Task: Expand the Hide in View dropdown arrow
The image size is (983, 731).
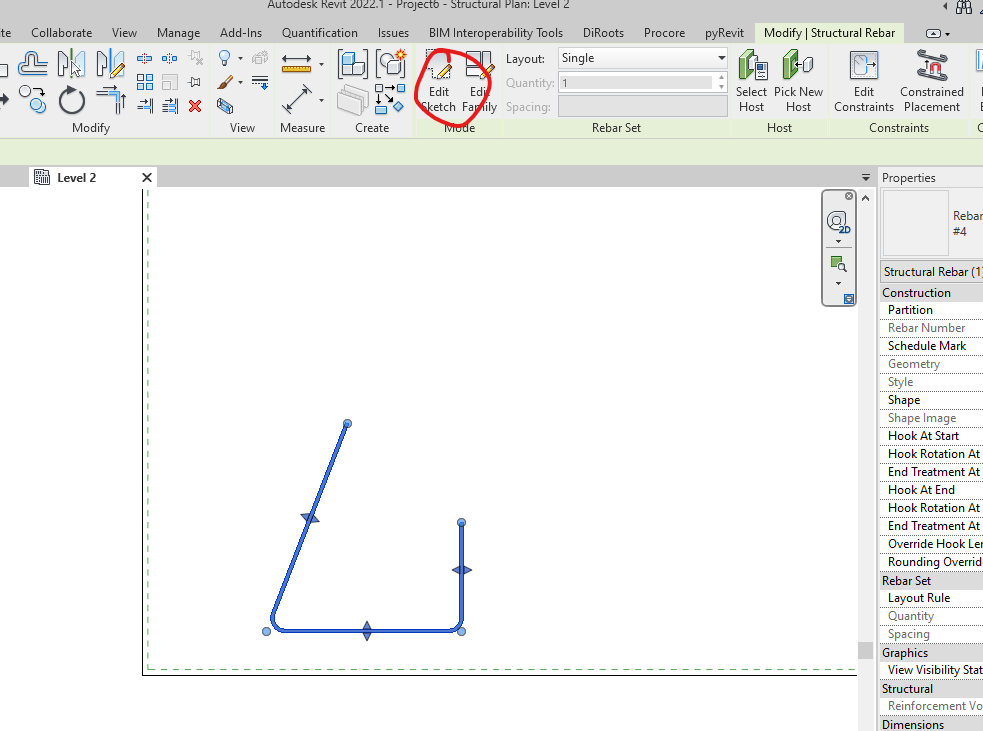Action: (241, 58)
